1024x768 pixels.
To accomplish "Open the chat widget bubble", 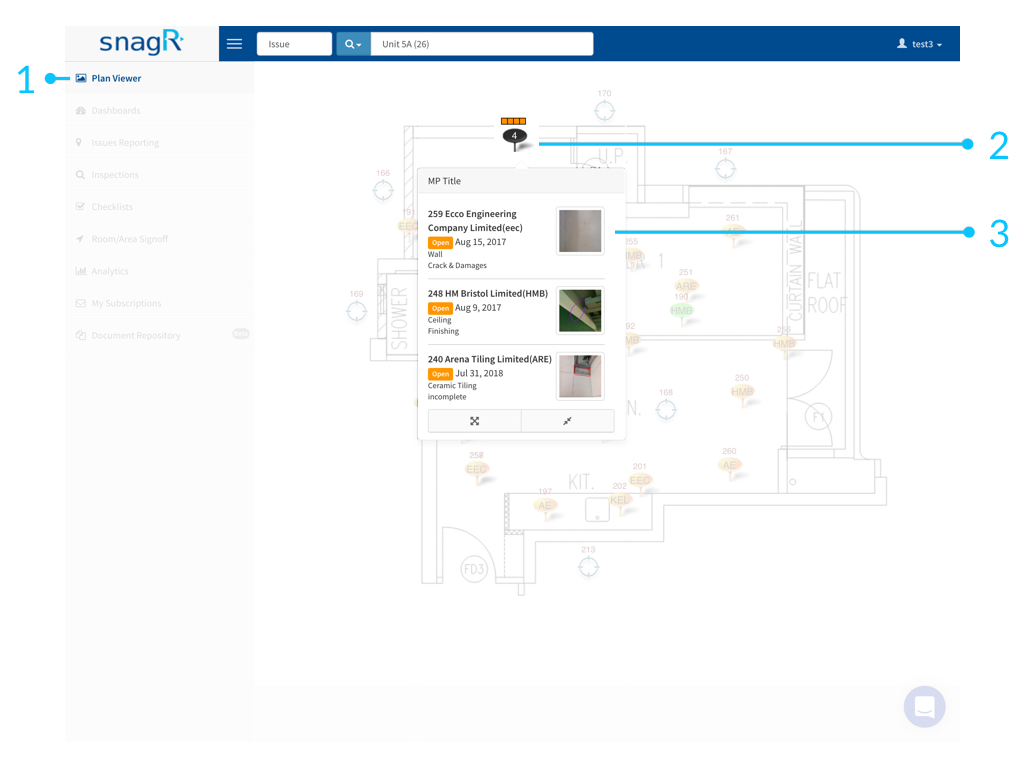I will [924, 707].
